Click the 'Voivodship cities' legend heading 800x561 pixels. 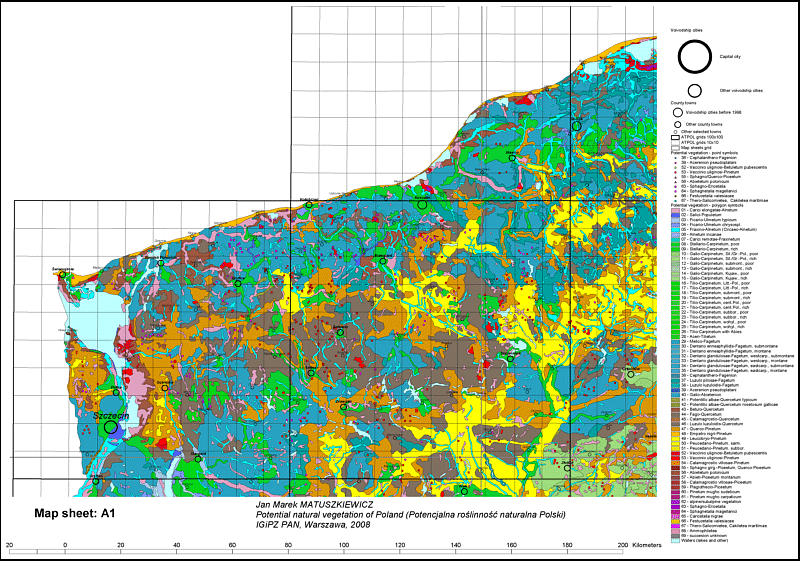pyautogui.click(x=686, y=31)
